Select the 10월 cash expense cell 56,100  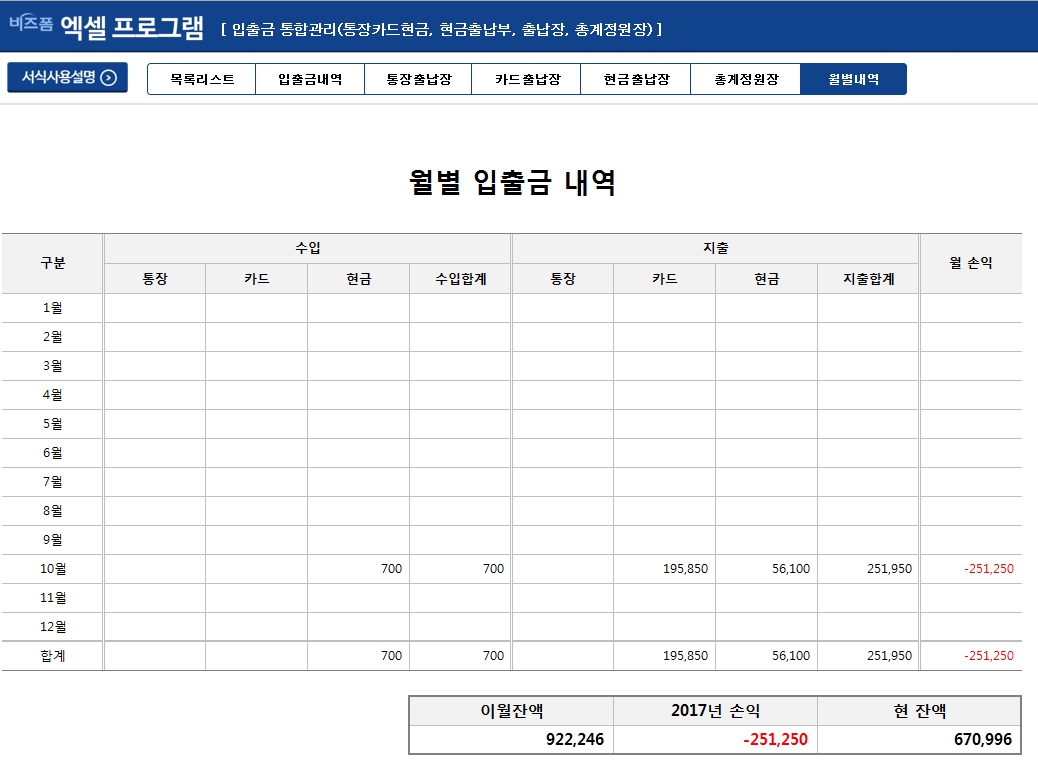(x=766, y=569)
